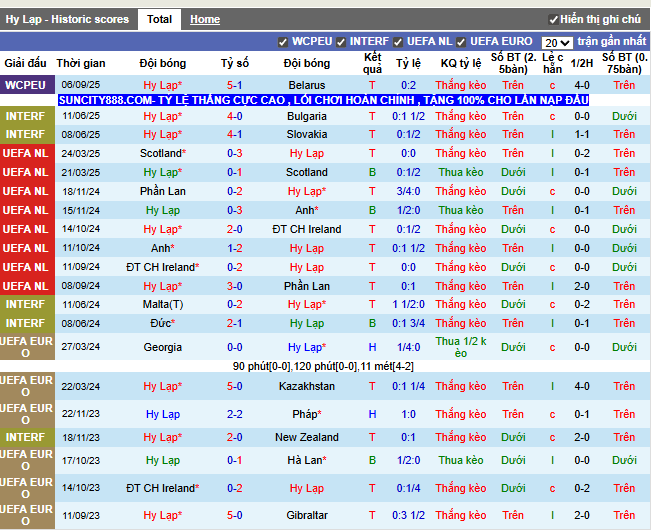
Task: Click the 3/4:0 odds on 18/11/24
Action: [x=408, y=191]
